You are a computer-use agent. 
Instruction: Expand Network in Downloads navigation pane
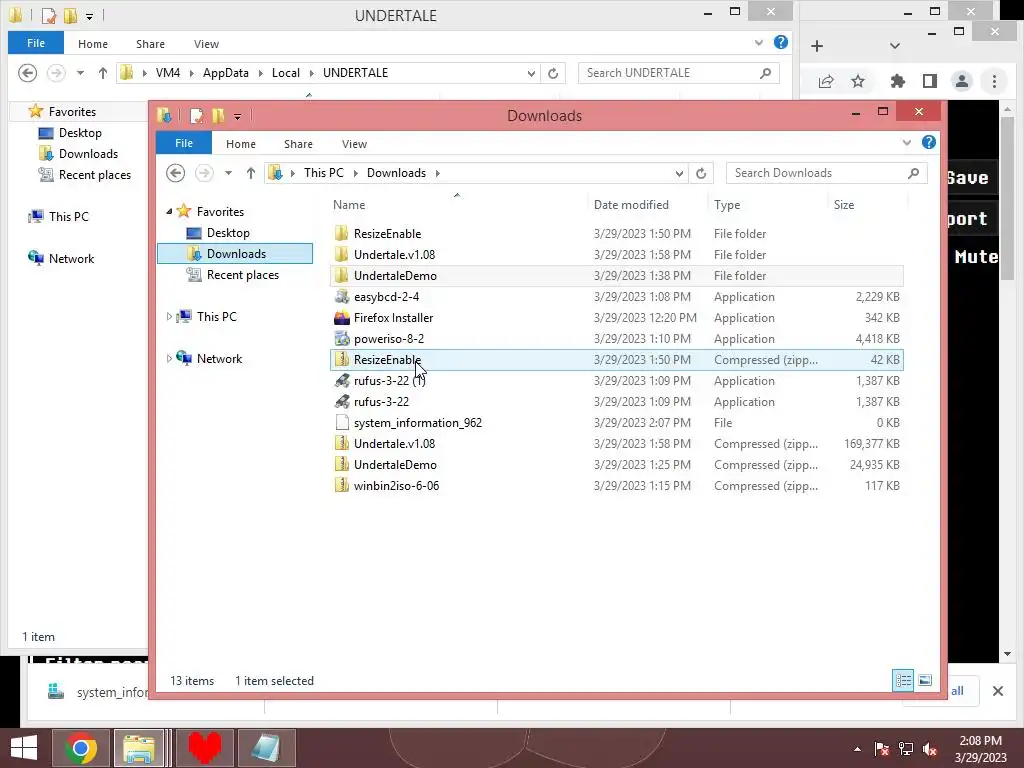click(x=169, y=359)
